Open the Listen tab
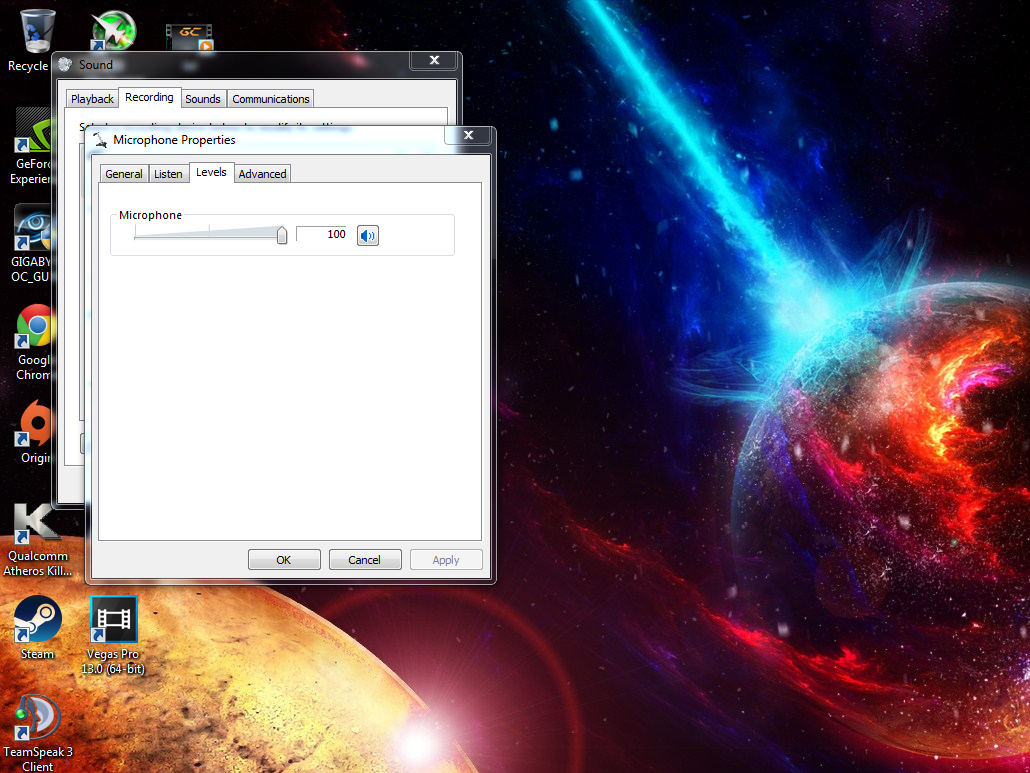The image size is (1030, 773). pyautogui.click(x=168, y=174)
